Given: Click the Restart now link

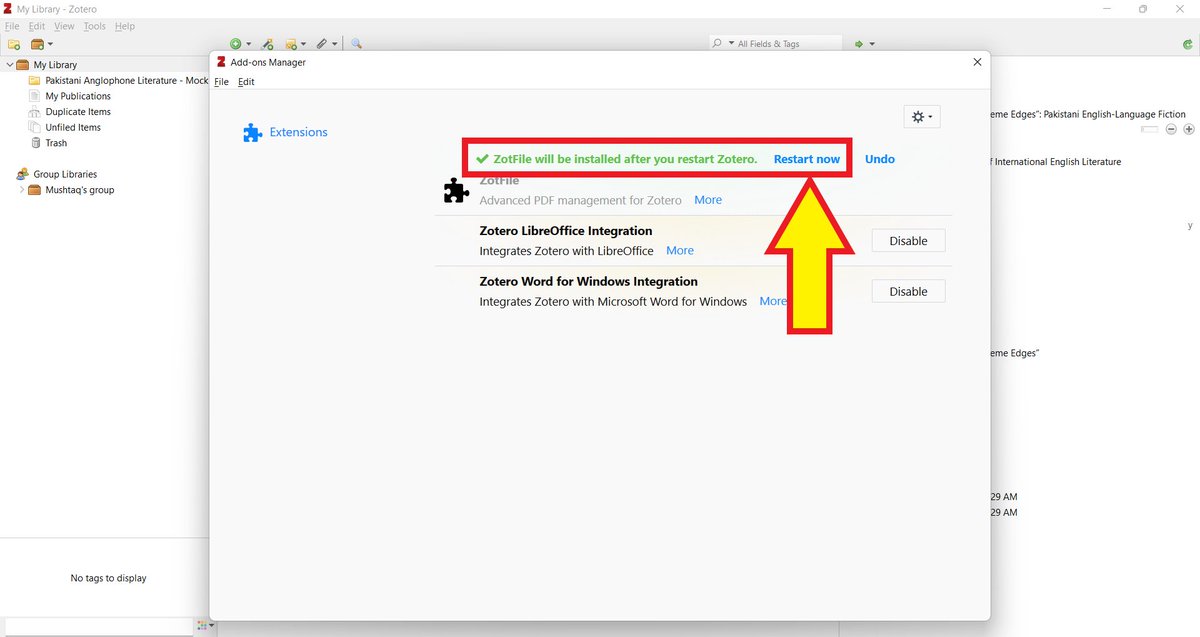Looking at the screenshot, I should [x=807, y=159].
